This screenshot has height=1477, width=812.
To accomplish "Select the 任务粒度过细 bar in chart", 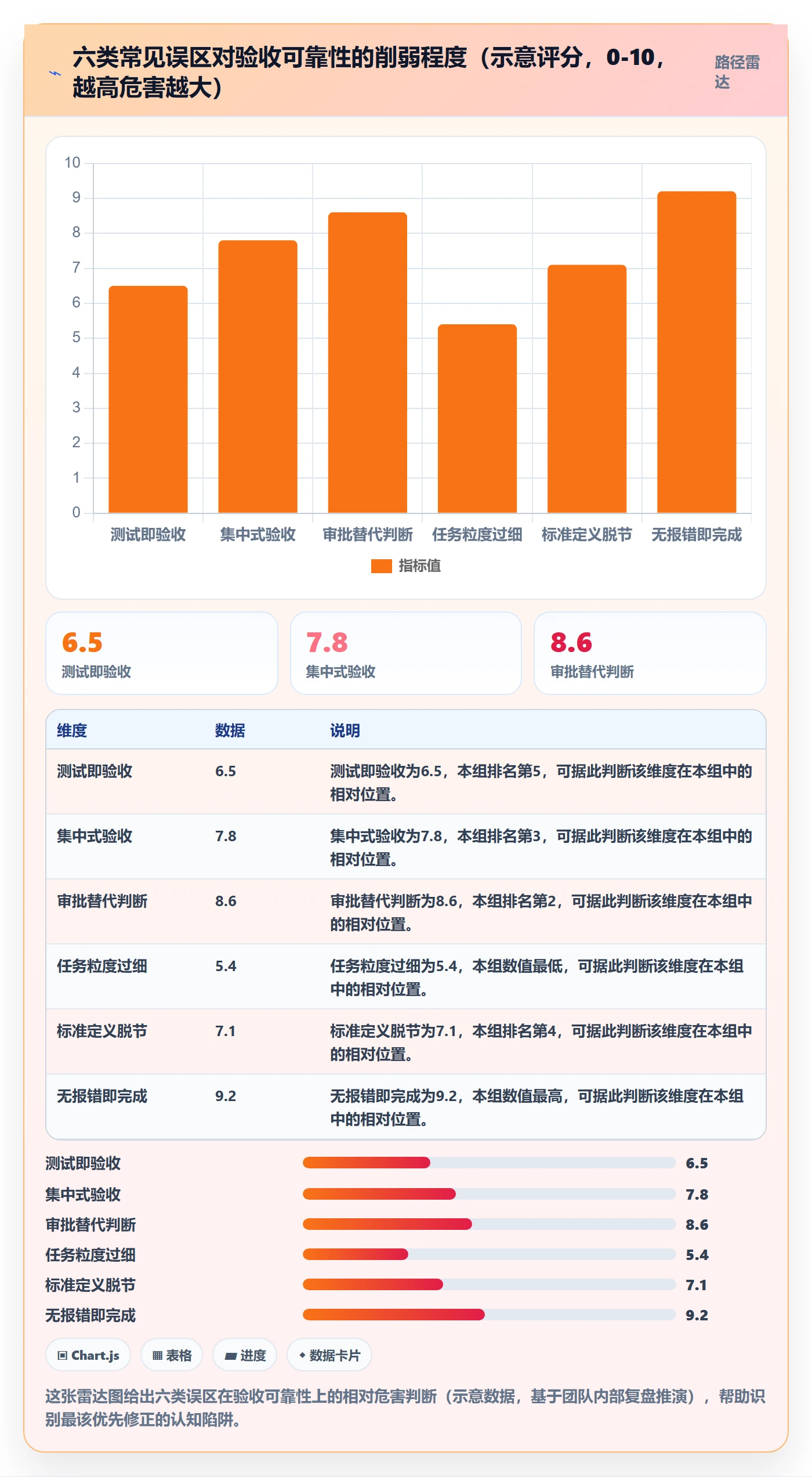I will 477,418.
